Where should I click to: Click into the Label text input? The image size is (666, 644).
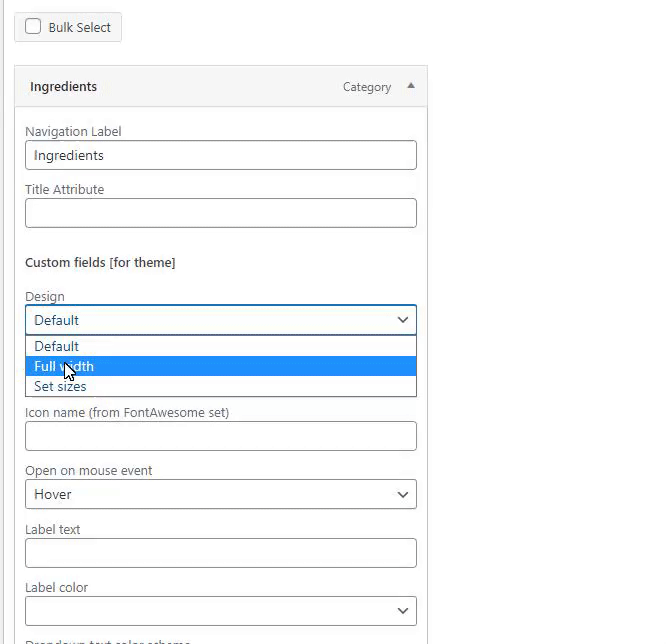[220, 553]
